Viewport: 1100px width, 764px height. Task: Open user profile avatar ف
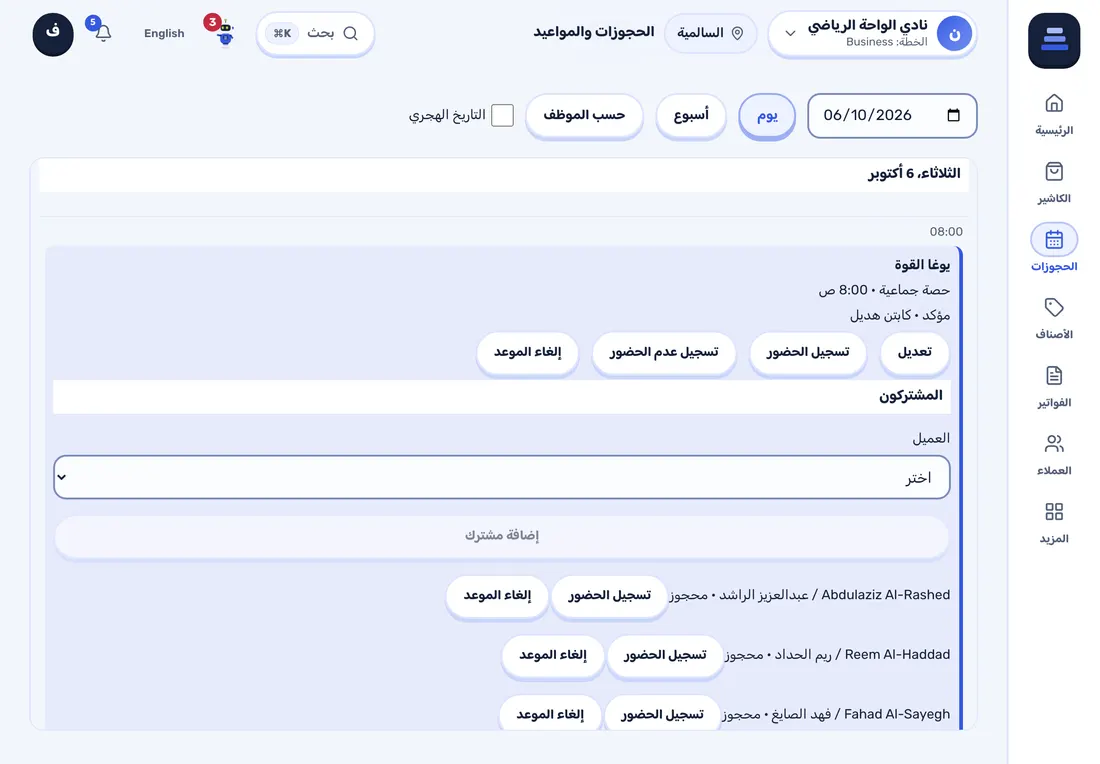click(53, 34)
